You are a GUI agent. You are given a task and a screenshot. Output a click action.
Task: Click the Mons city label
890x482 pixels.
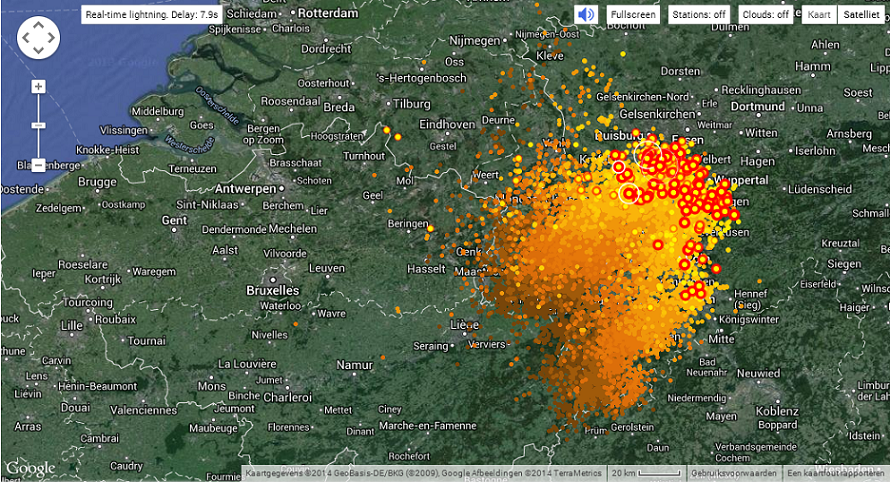[x=212, y=386]
